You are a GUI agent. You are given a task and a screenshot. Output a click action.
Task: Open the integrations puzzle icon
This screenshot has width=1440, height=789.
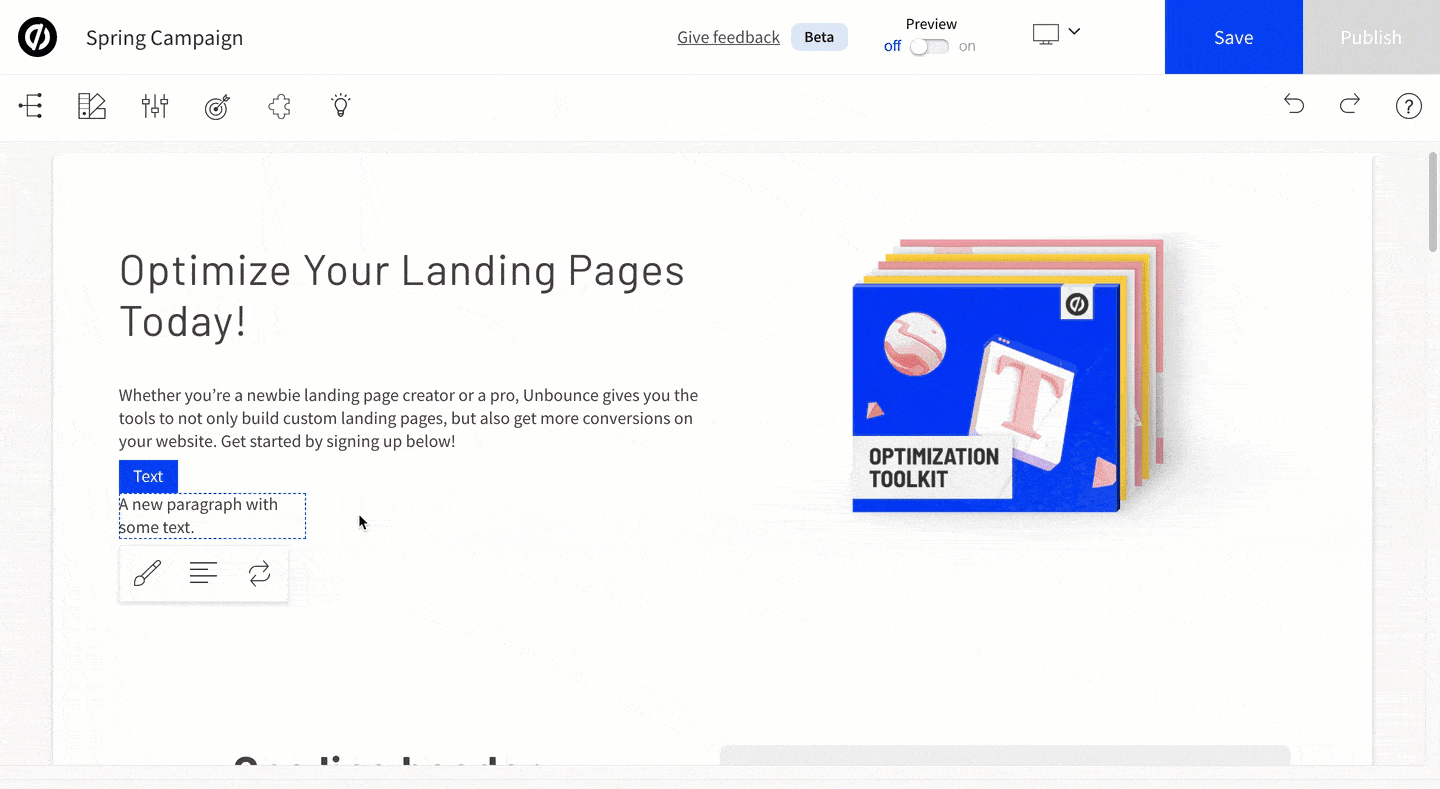(x=280, y=106)
